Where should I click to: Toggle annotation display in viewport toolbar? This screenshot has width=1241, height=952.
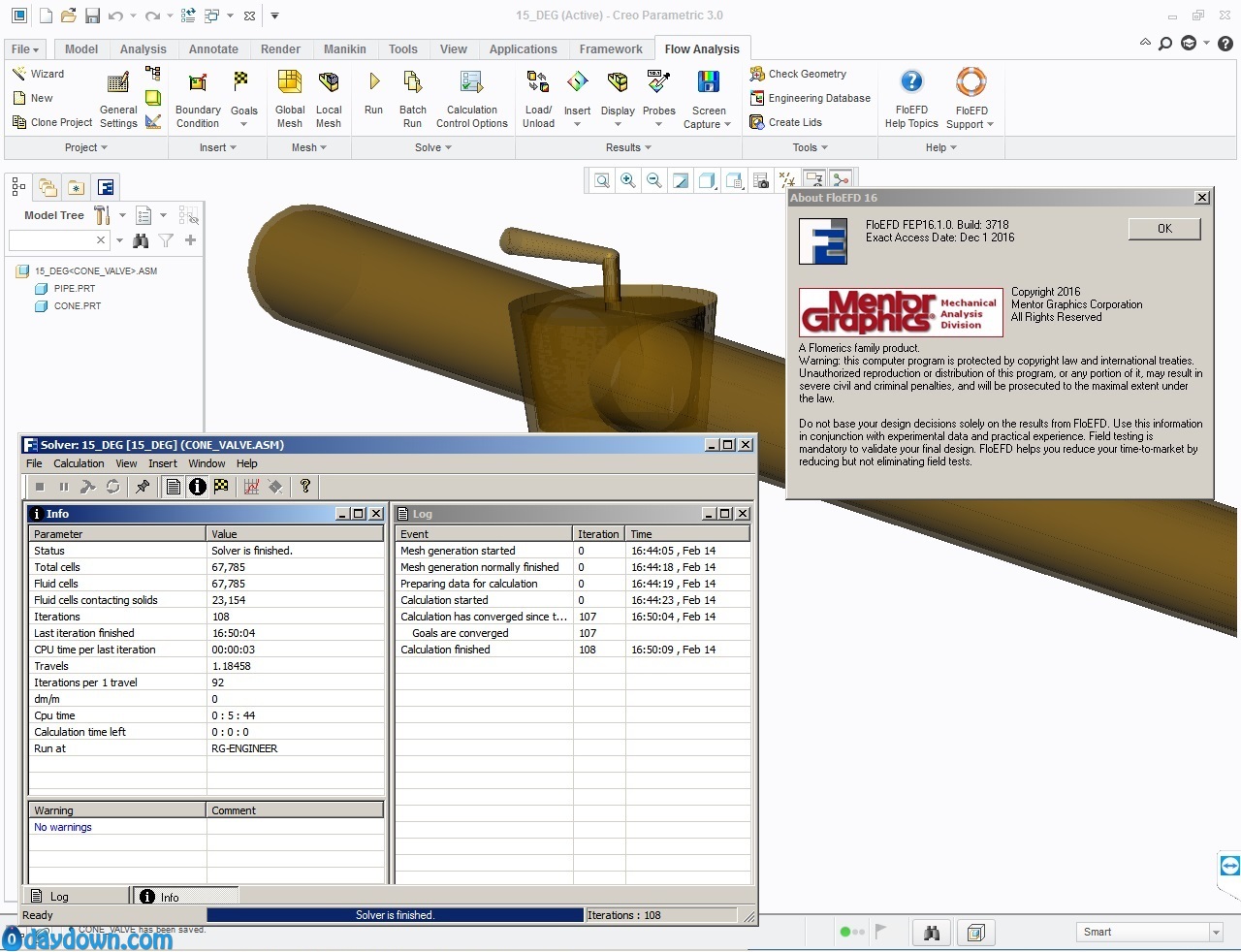[x=814, y=180]
